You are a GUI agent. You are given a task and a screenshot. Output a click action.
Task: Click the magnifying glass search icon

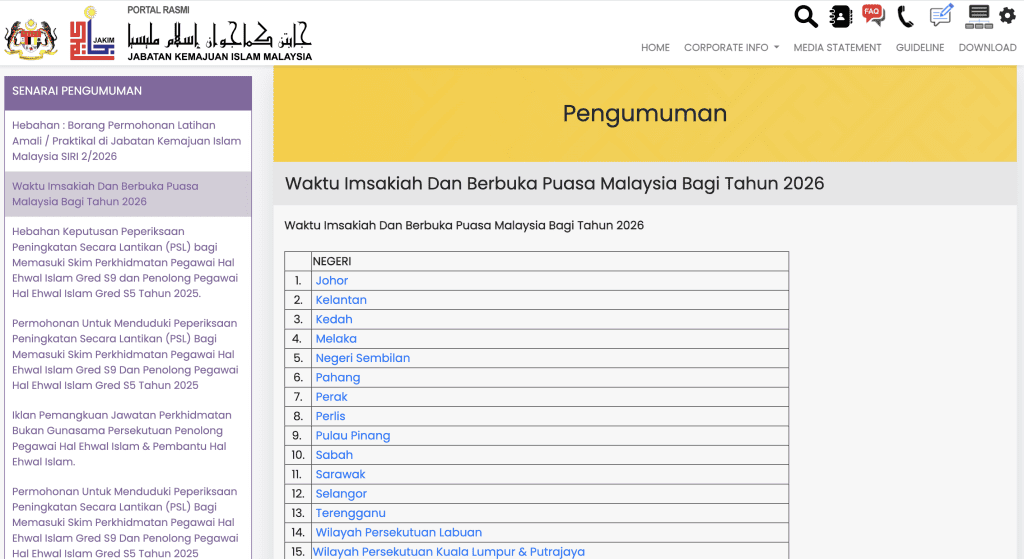(x=805, y=16)
